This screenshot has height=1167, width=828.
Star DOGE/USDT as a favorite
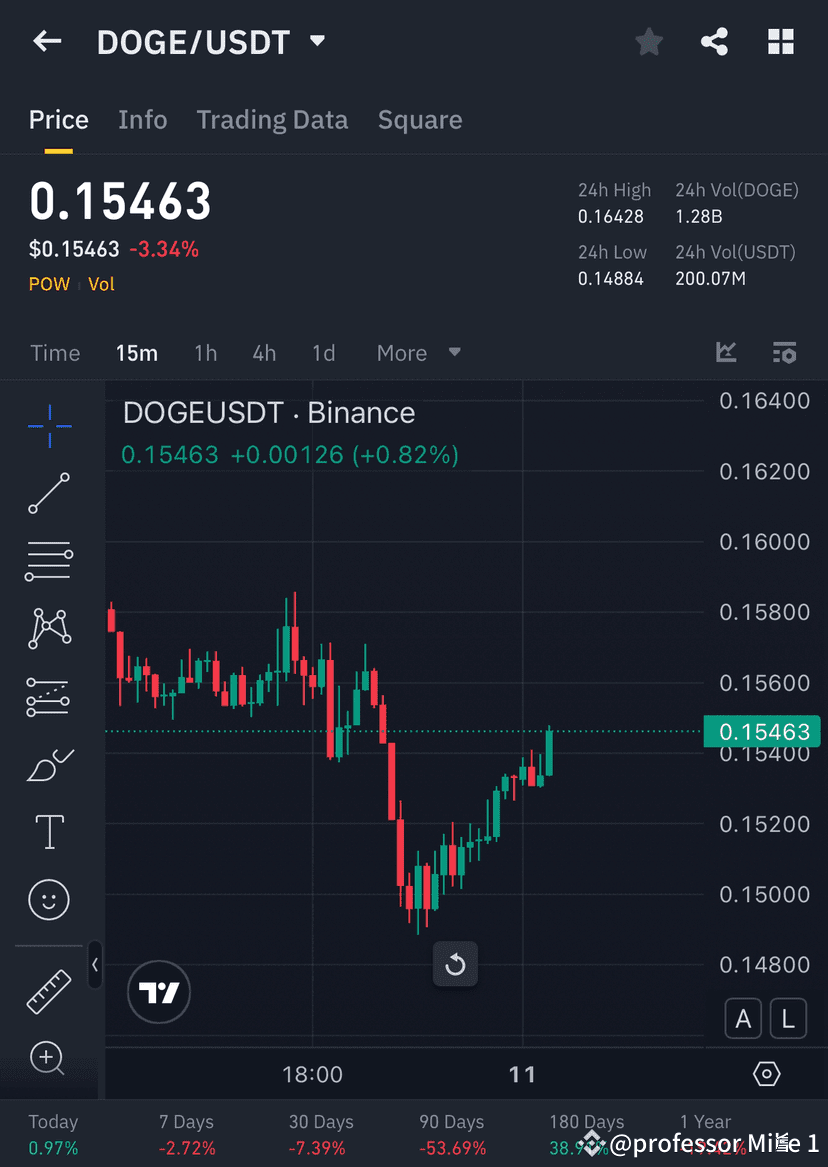tap(648, 41)
